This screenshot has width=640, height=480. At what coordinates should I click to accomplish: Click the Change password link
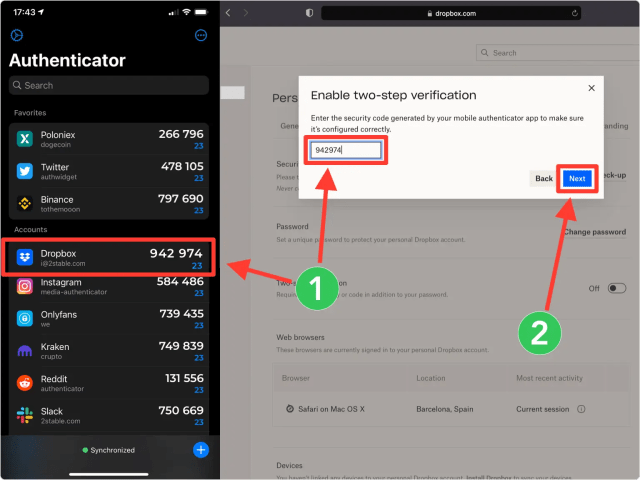(595, 232)
